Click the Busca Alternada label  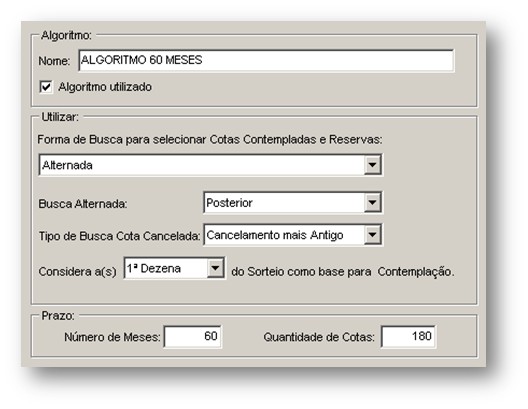click(83, 204)
